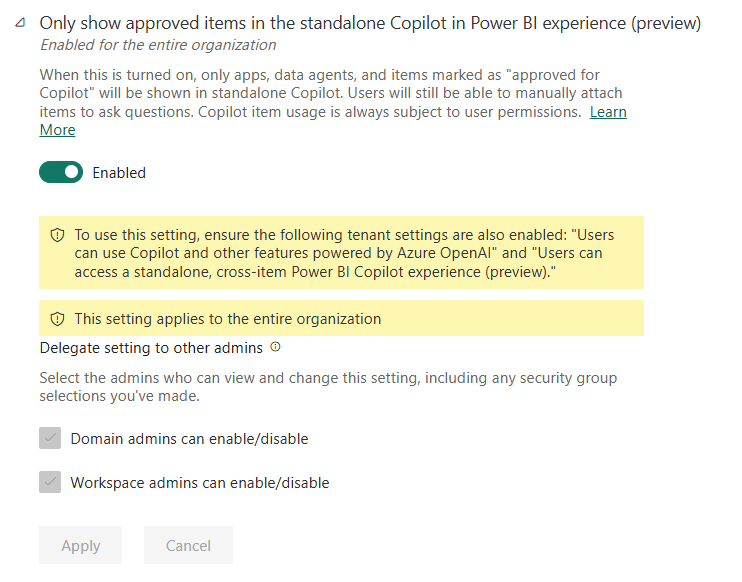Collapse the Copilot approved items setting triangle
742x582 pixels.
click(x=19, y=22)
